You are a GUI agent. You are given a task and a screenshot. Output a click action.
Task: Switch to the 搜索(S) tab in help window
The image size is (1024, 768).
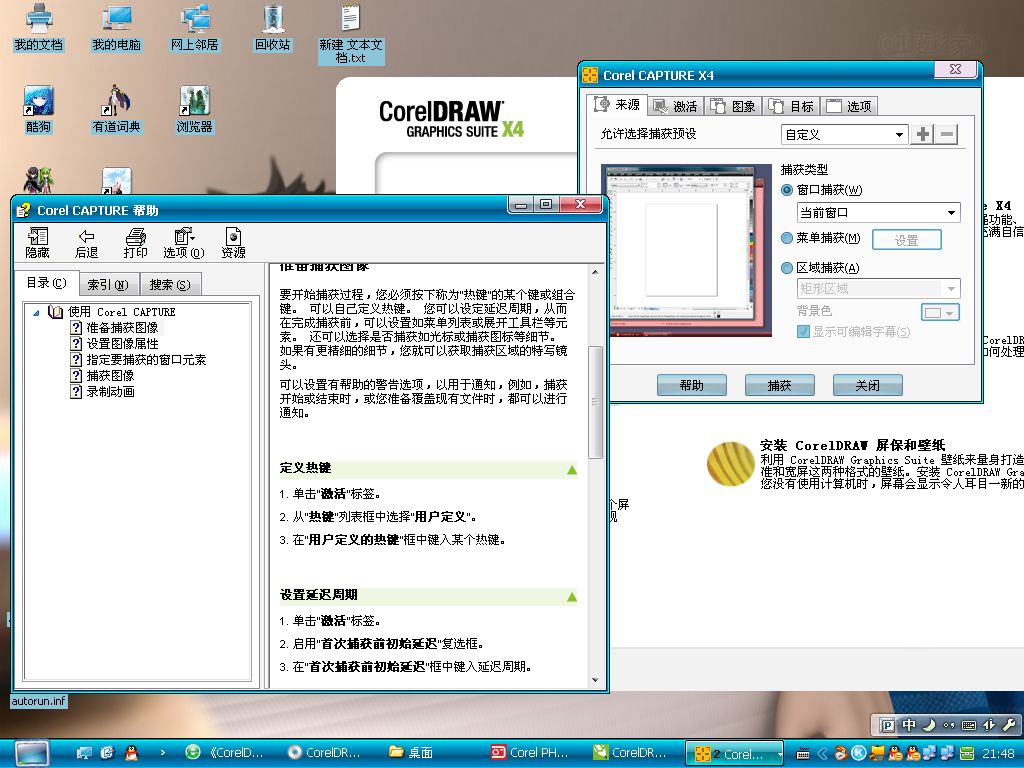[x=170, y=285]
